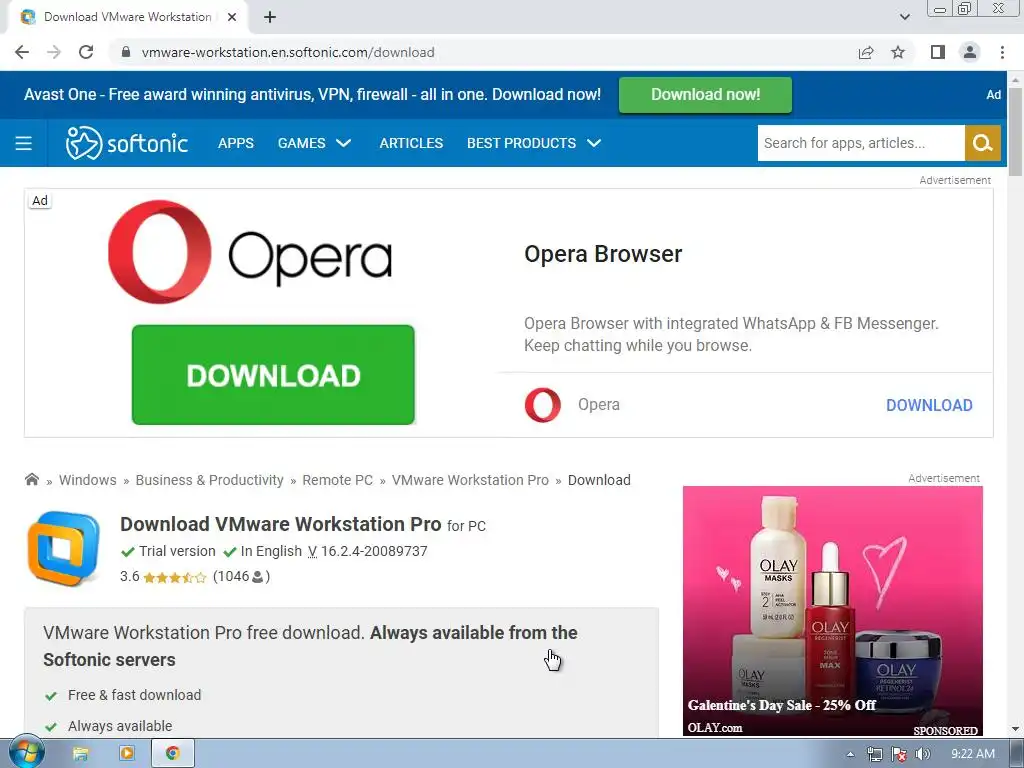Click the VMware Workstation Pro app icon
Viewport: 1024px width, 768px height.
tap(63, 549)
